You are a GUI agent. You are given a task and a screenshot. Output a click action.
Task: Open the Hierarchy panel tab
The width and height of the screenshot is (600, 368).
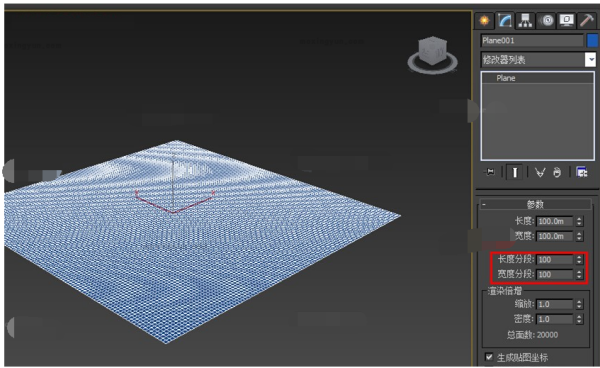tap(525, 20)
